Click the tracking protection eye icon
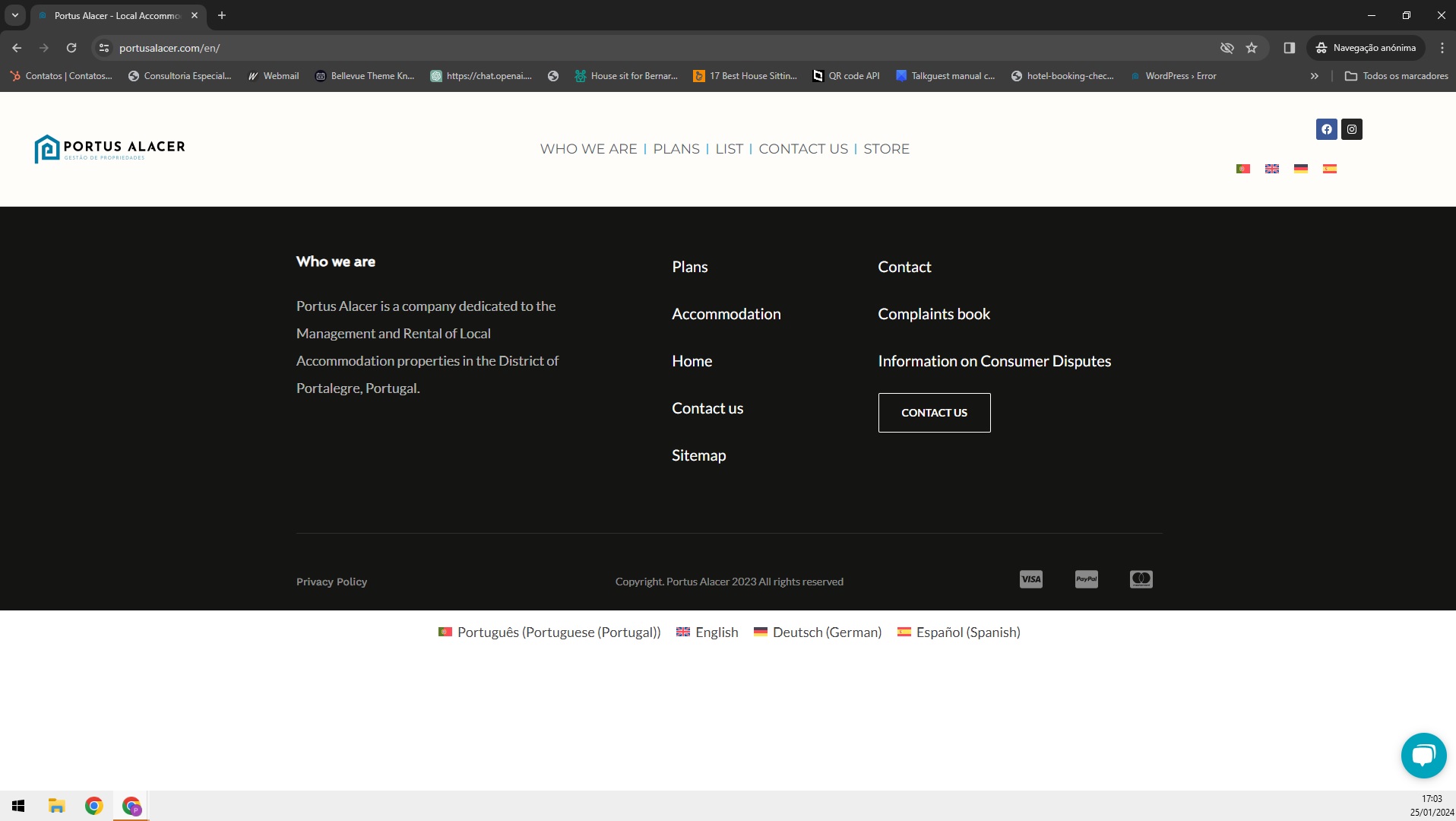The width and height of the screenshot is (1456, 821). pos(1227,48)
